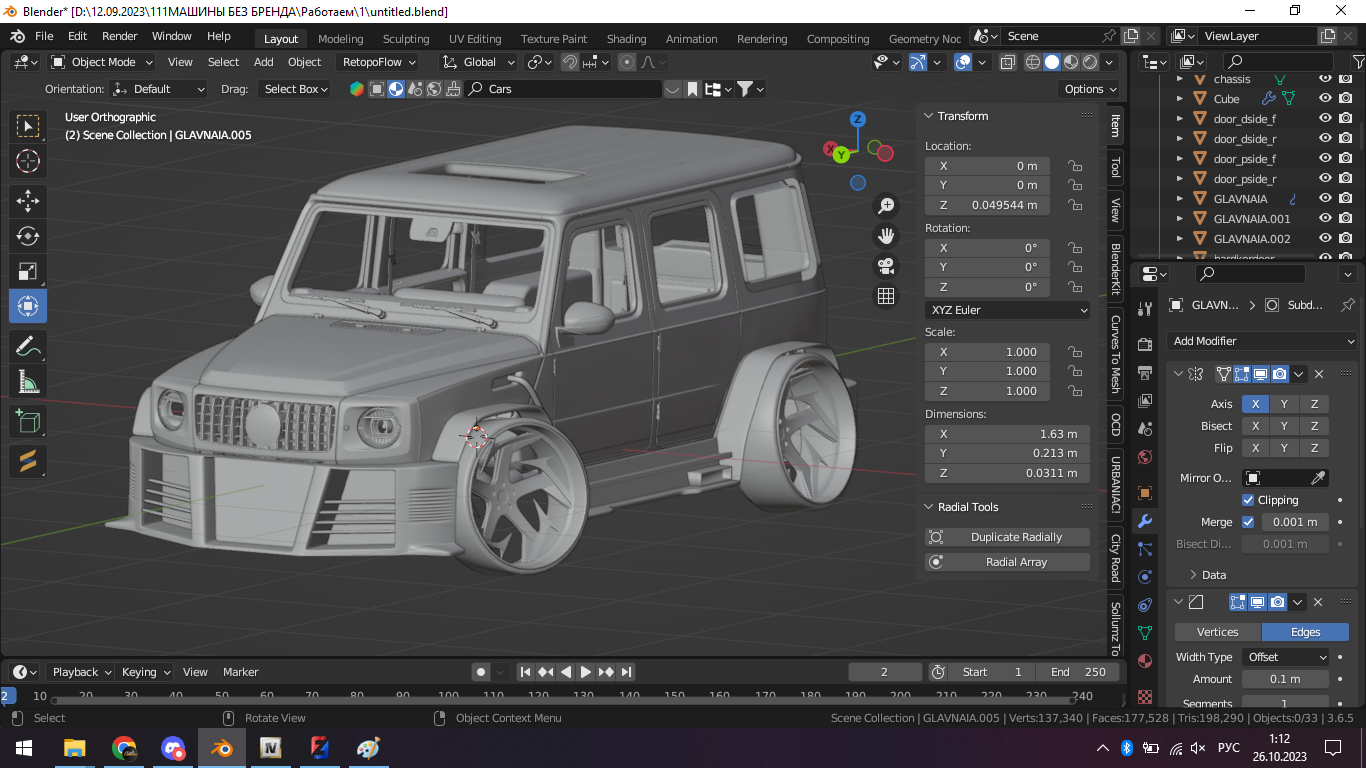1366x768 pixels.
Task: Toggle the Merge checkbox in Mirror modifier
Action: click(x=1248, y=522)
